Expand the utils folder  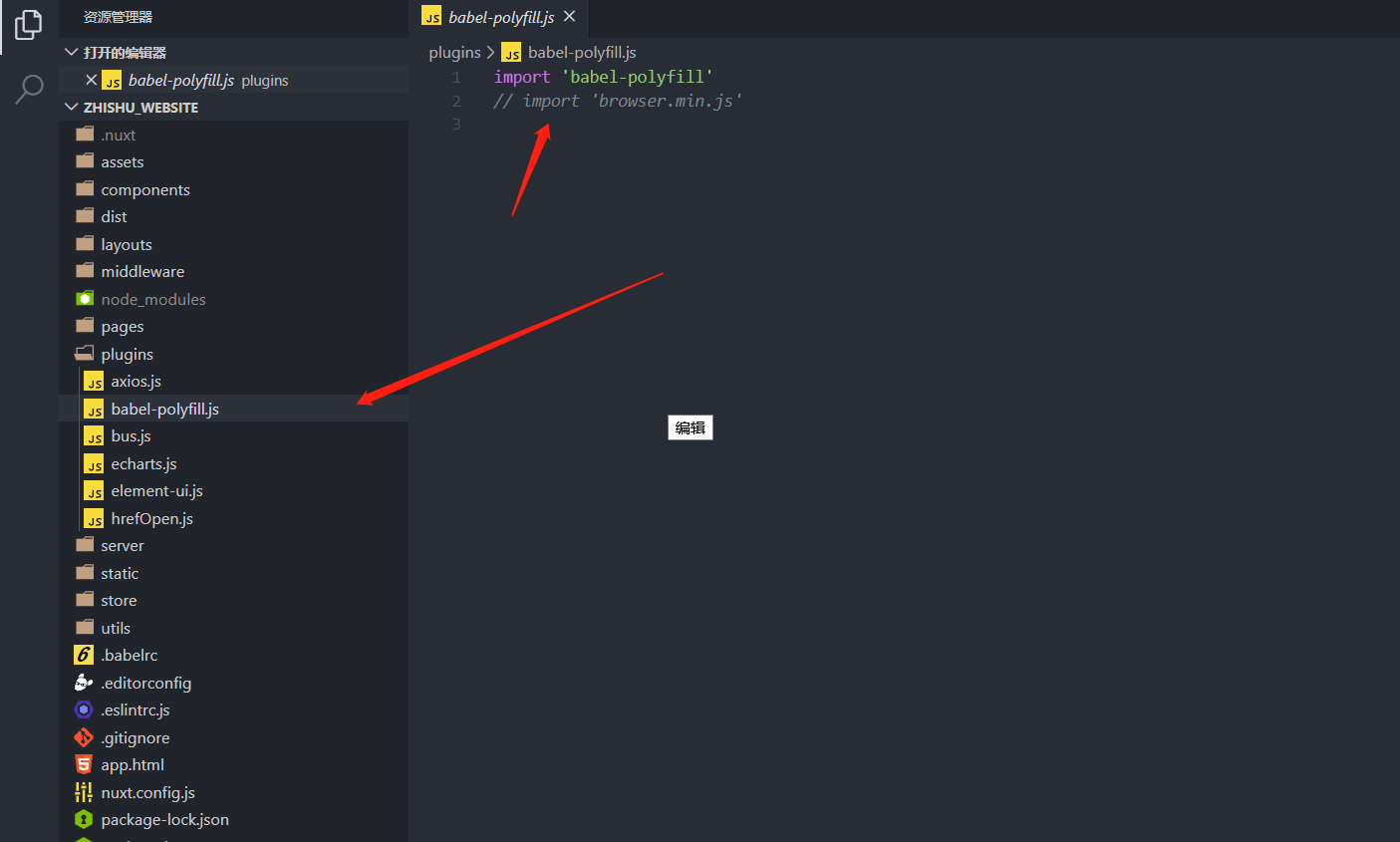click(233, 628)
